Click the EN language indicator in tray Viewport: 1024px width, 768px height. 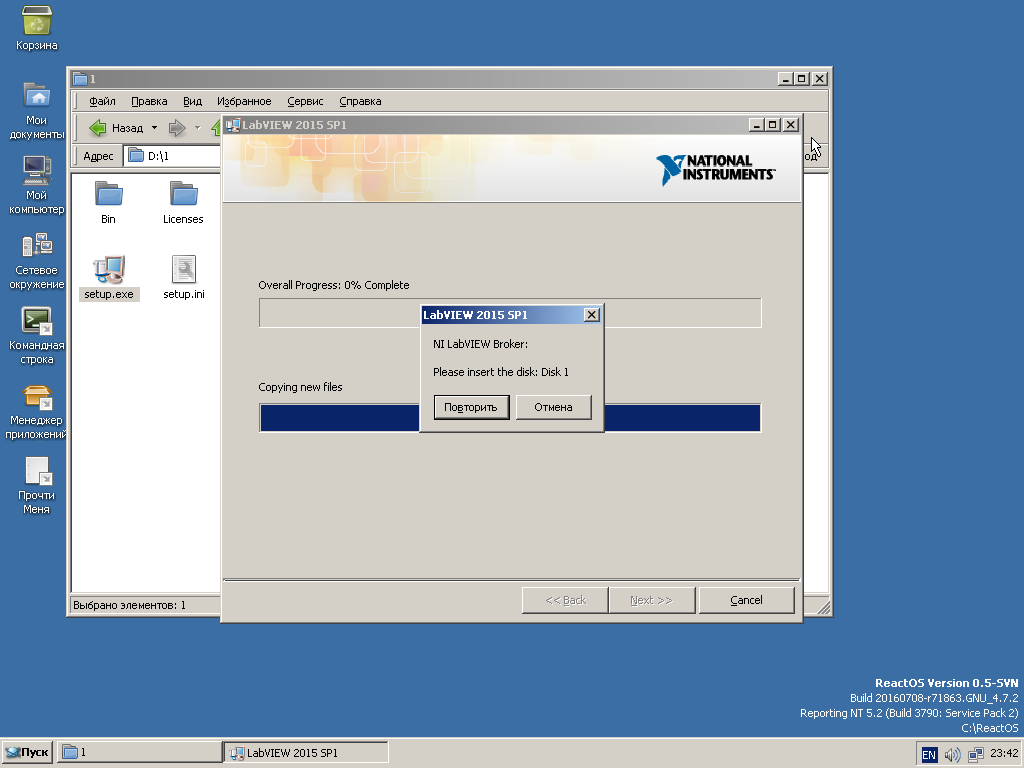click(929, 755)
